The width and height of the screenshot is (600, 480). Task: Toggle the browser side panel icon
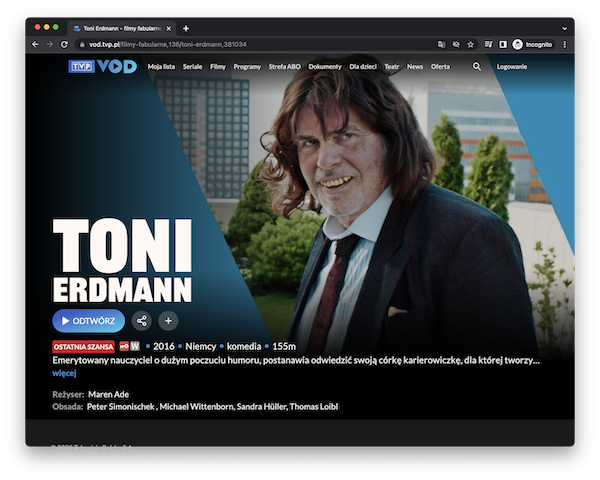click(x=503, y=45)
